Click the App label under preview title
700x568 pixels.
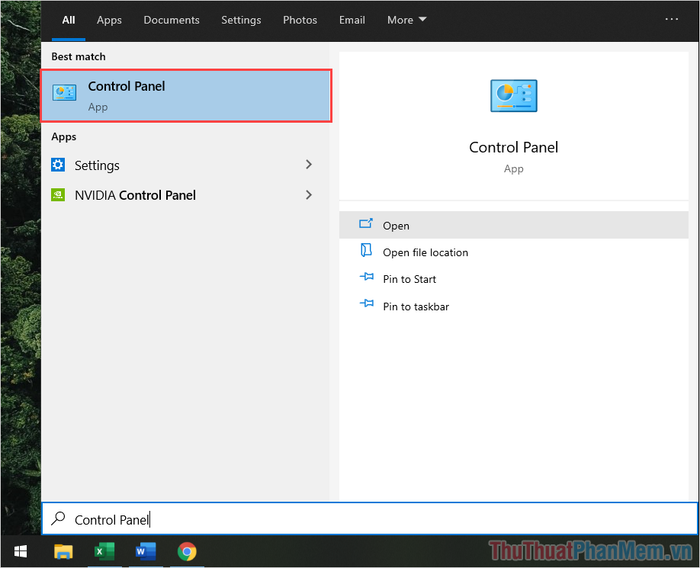[x=513, y=169]
